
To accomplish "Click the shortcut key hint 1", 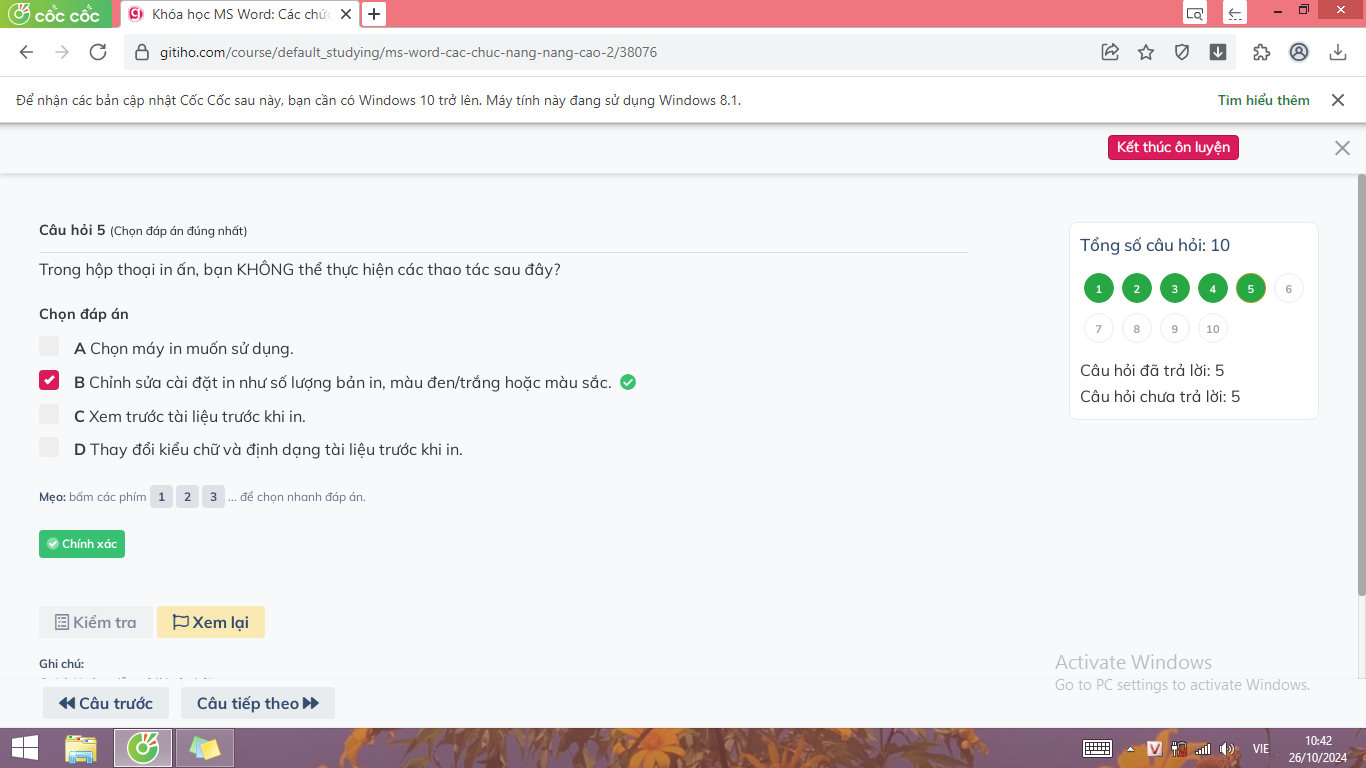I will 162,497.
